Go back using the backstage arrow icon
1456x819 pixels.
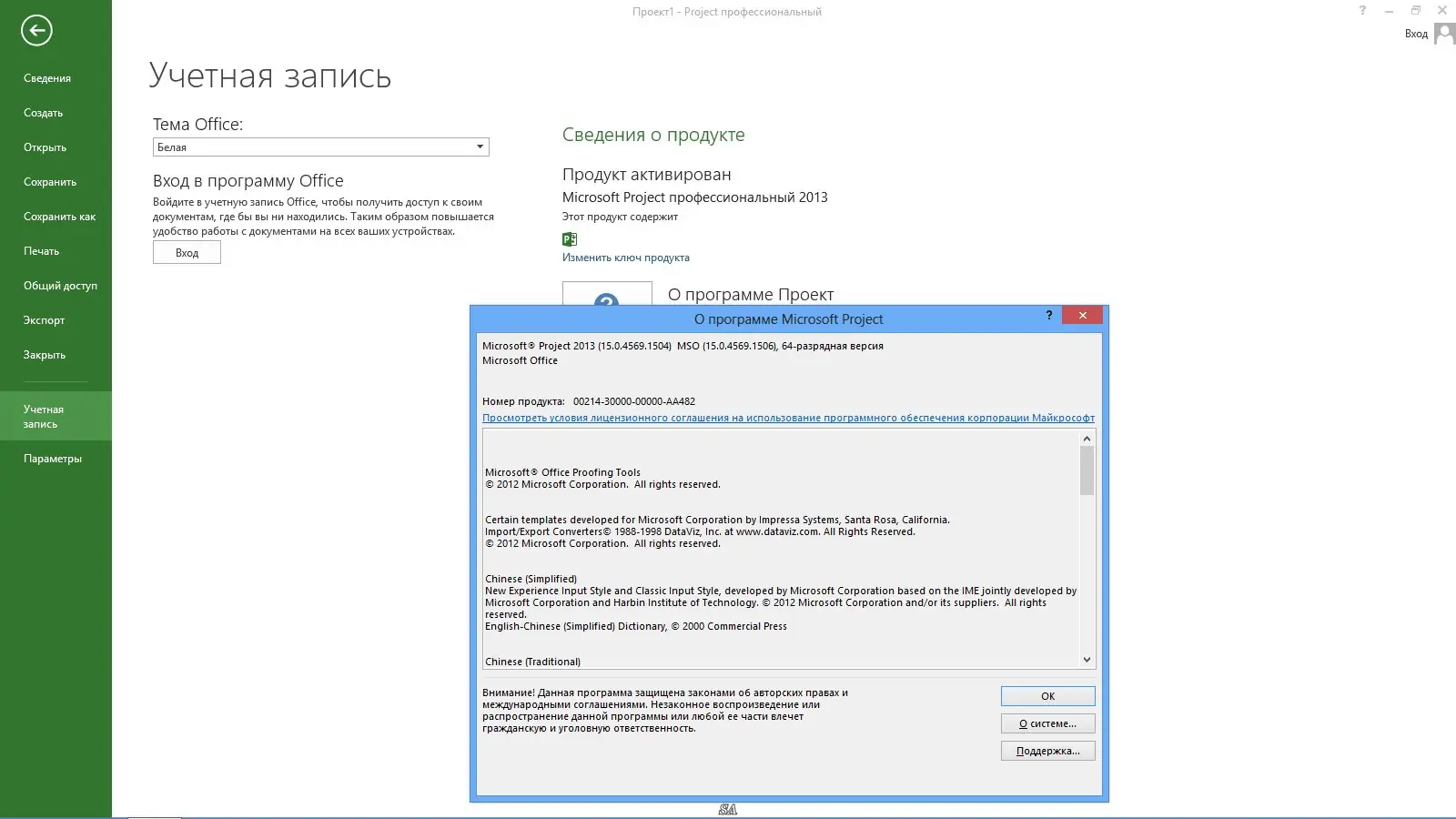pos(36,30)
